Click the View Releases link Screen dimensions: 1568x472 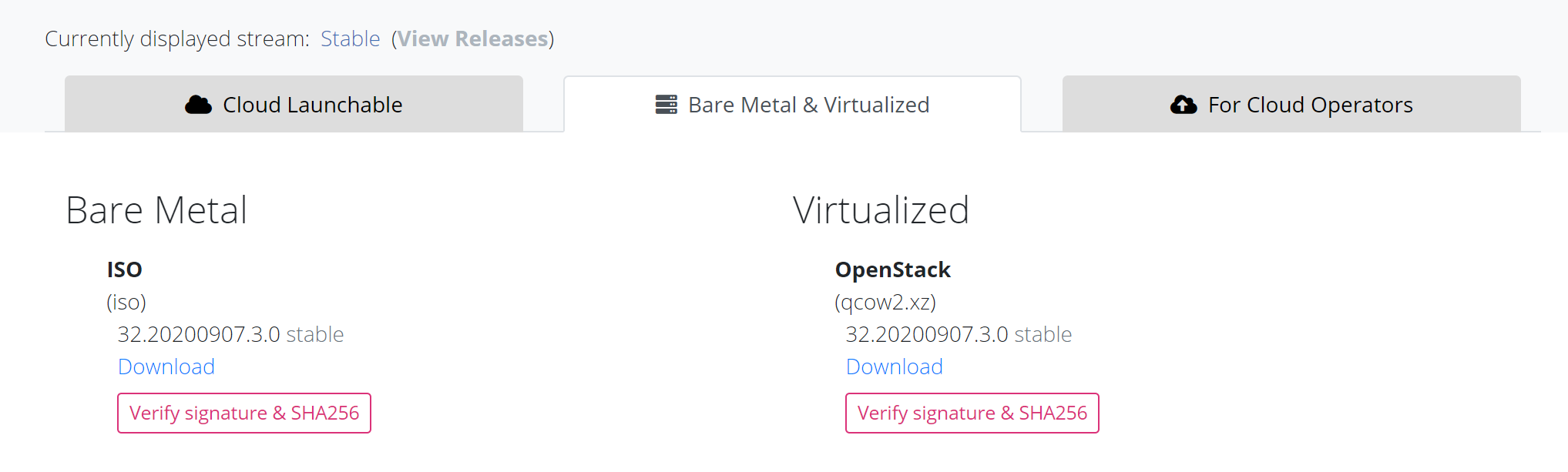(472, 38)
